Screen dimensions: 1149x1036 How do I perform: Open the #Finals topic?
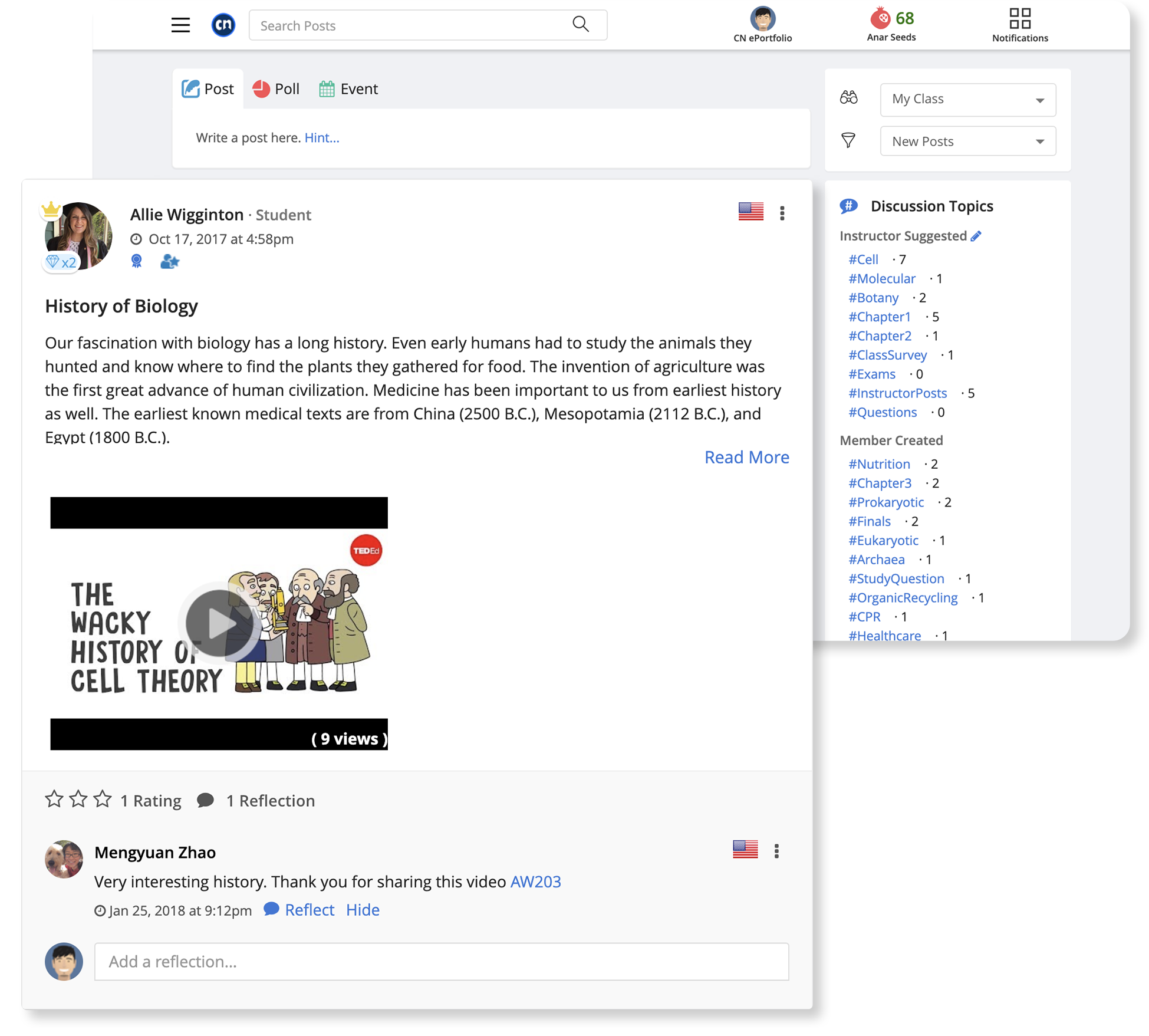click(x=870, y=521)
